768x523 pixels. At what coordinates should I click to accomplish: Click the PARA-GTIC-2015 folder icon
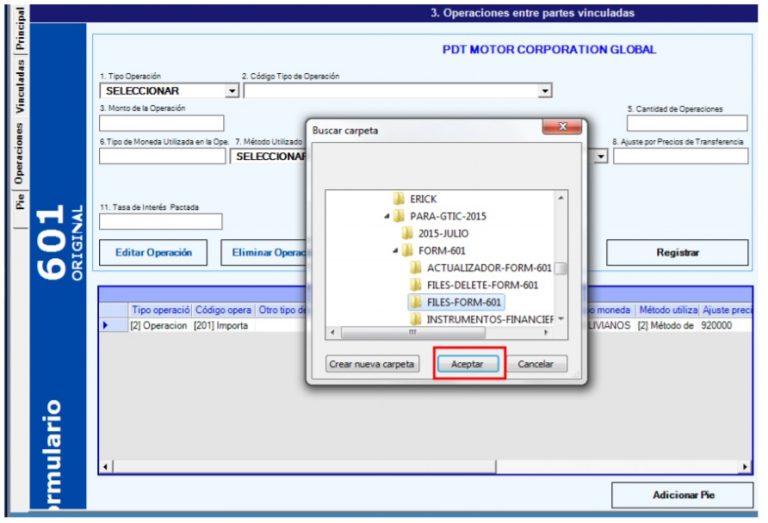(399, 216)
